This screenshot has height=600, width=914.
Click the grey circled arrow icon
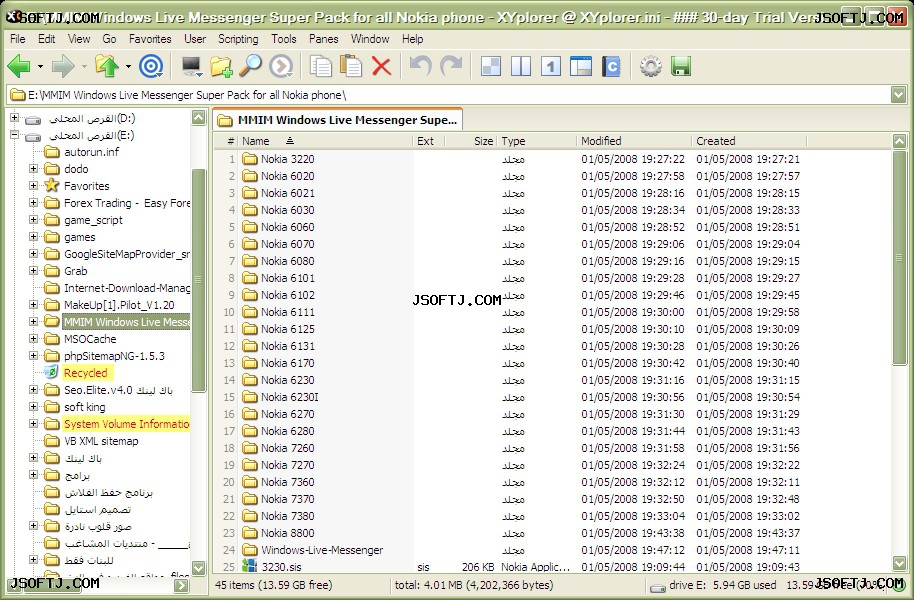281,66
